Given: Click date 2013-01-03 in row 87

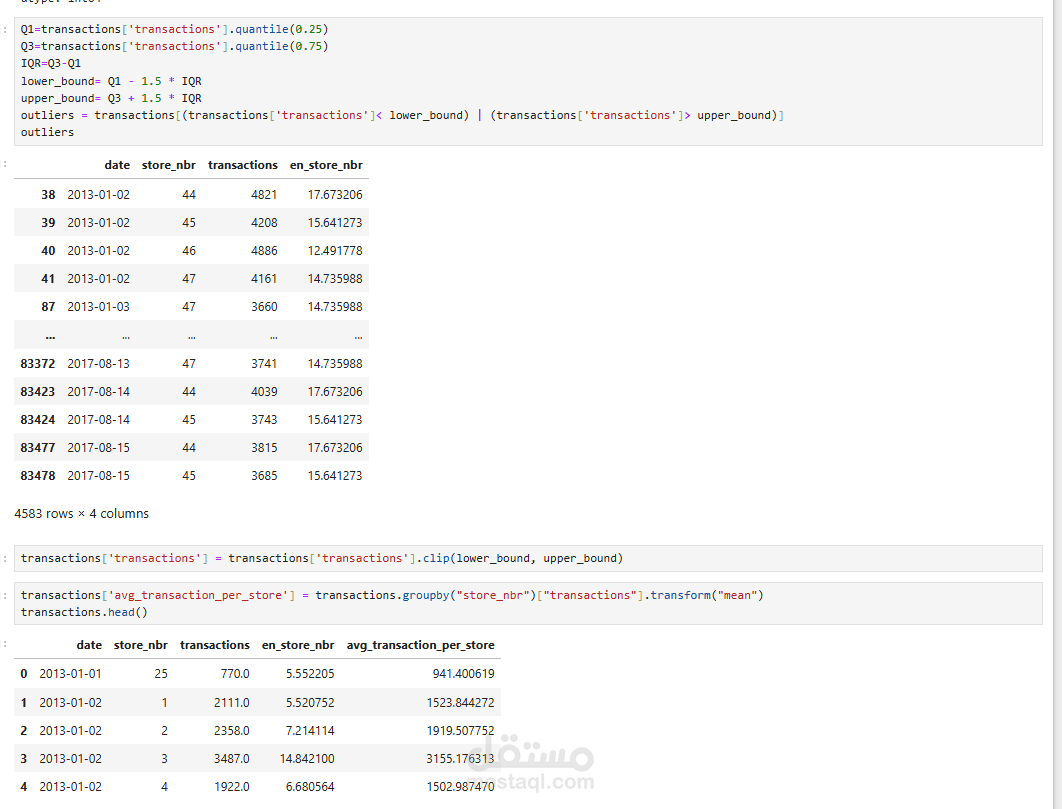Looking at the screenshot, I should click(x=98, y=307).
